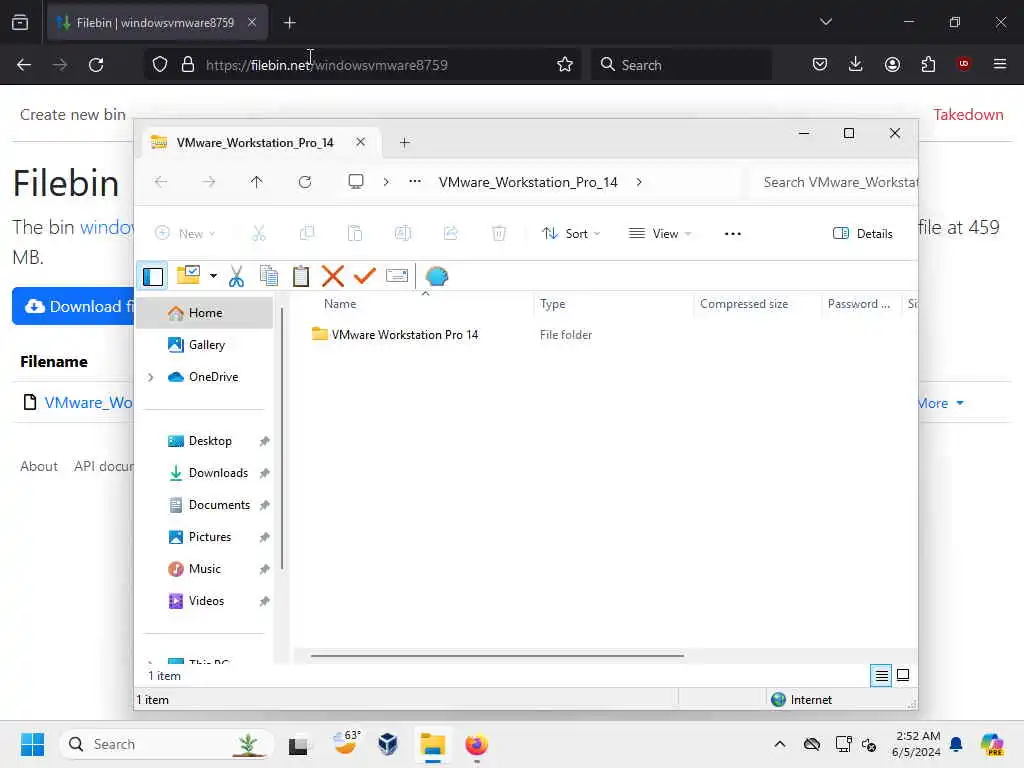Refresh the Explorer folder view
1024x768 pixels.
304,182
